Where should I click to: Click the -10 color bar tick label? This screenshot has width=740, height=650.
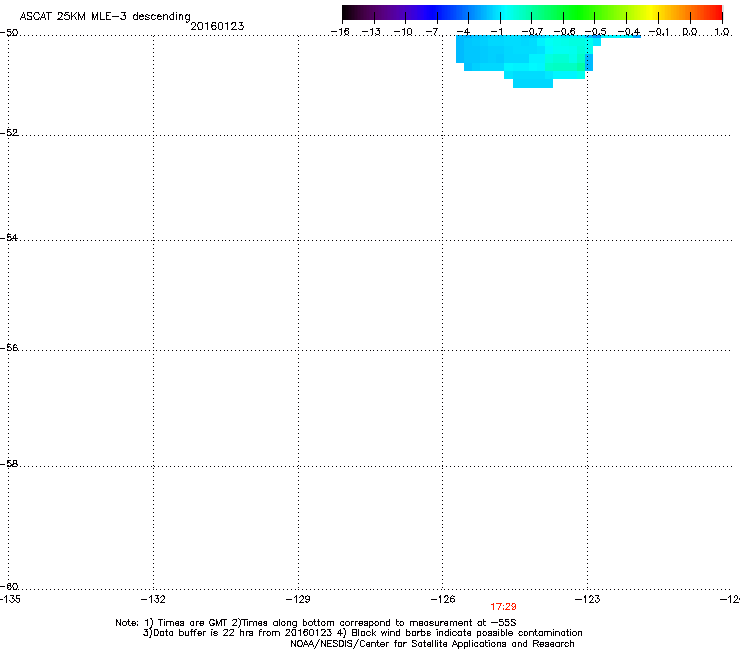click(x=403, y=32)
